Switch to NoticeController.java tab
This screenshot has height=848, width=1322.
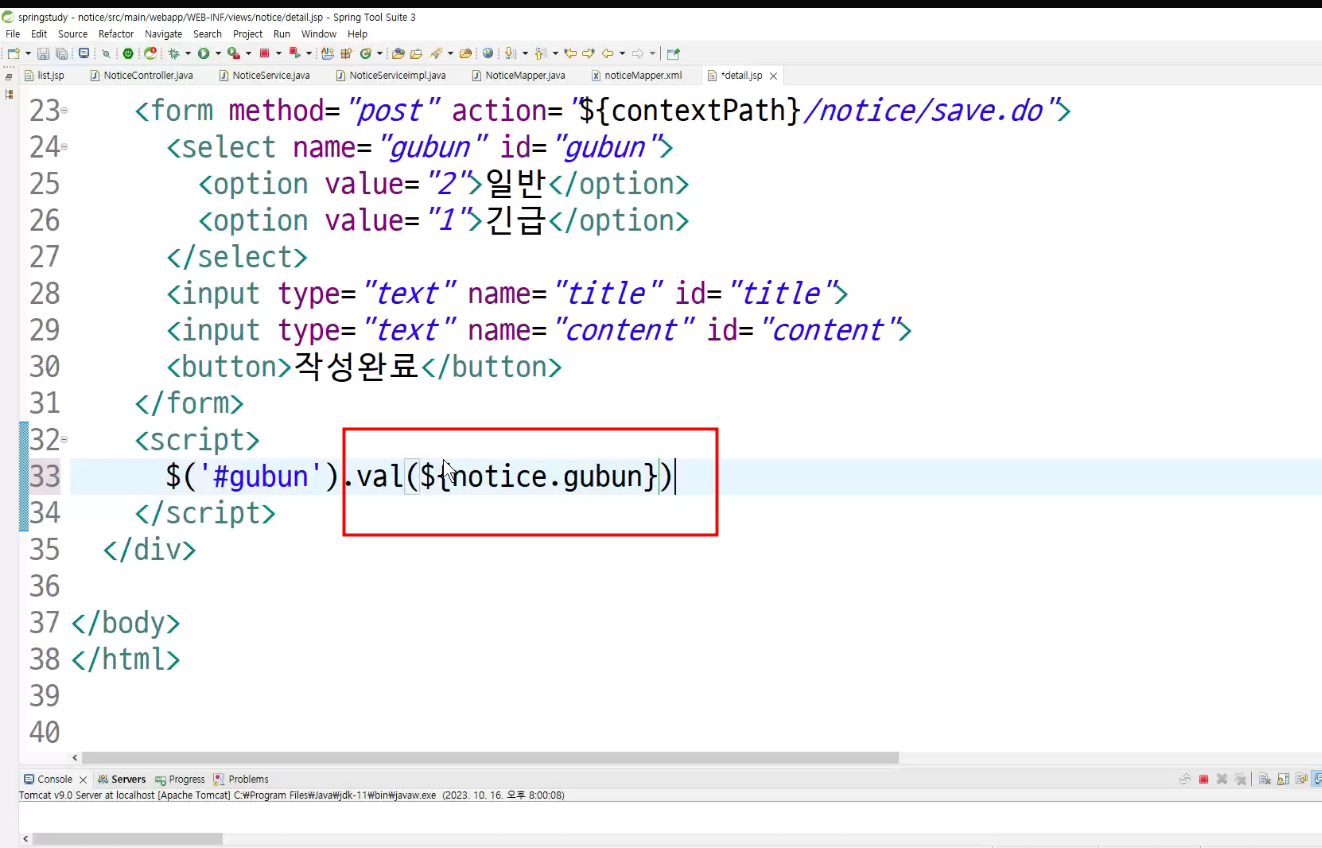tap(141, 75)
